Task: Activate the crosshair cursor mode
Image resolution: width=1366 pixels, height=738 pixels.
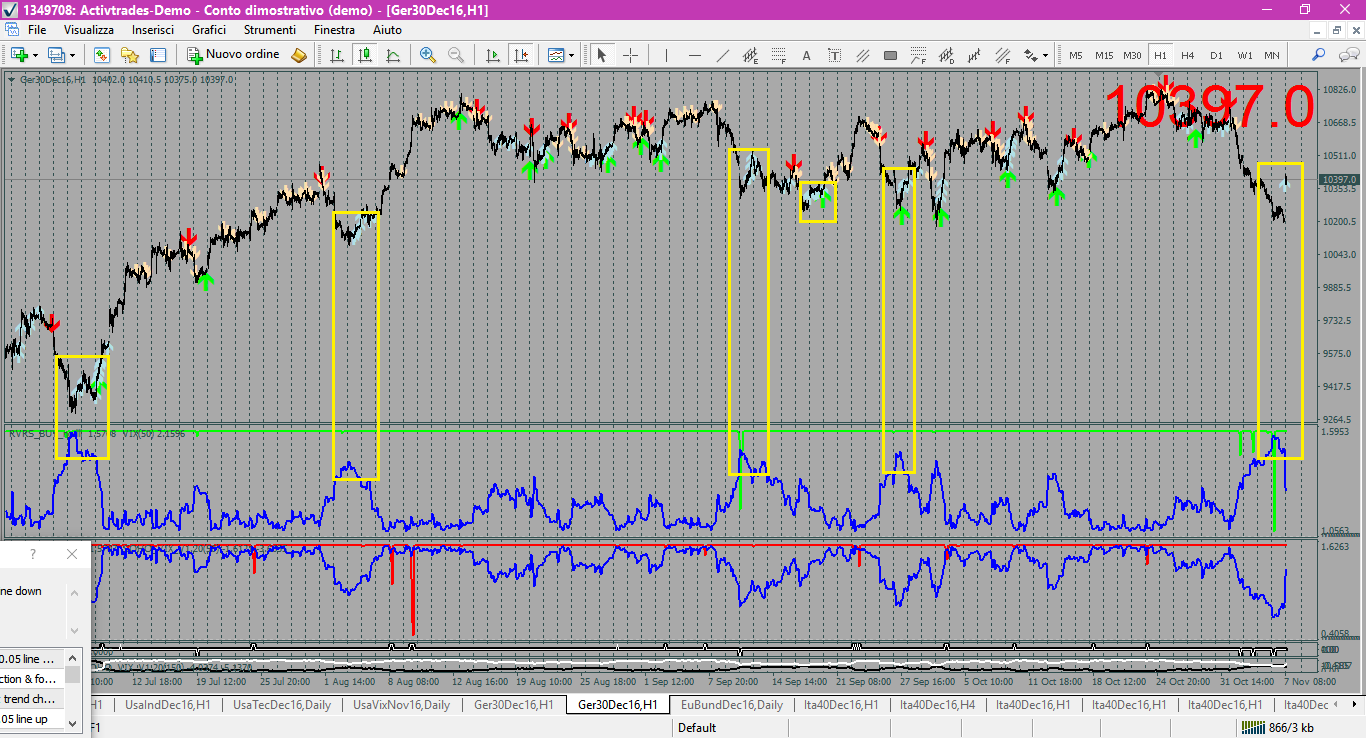Action: (630, 55)
